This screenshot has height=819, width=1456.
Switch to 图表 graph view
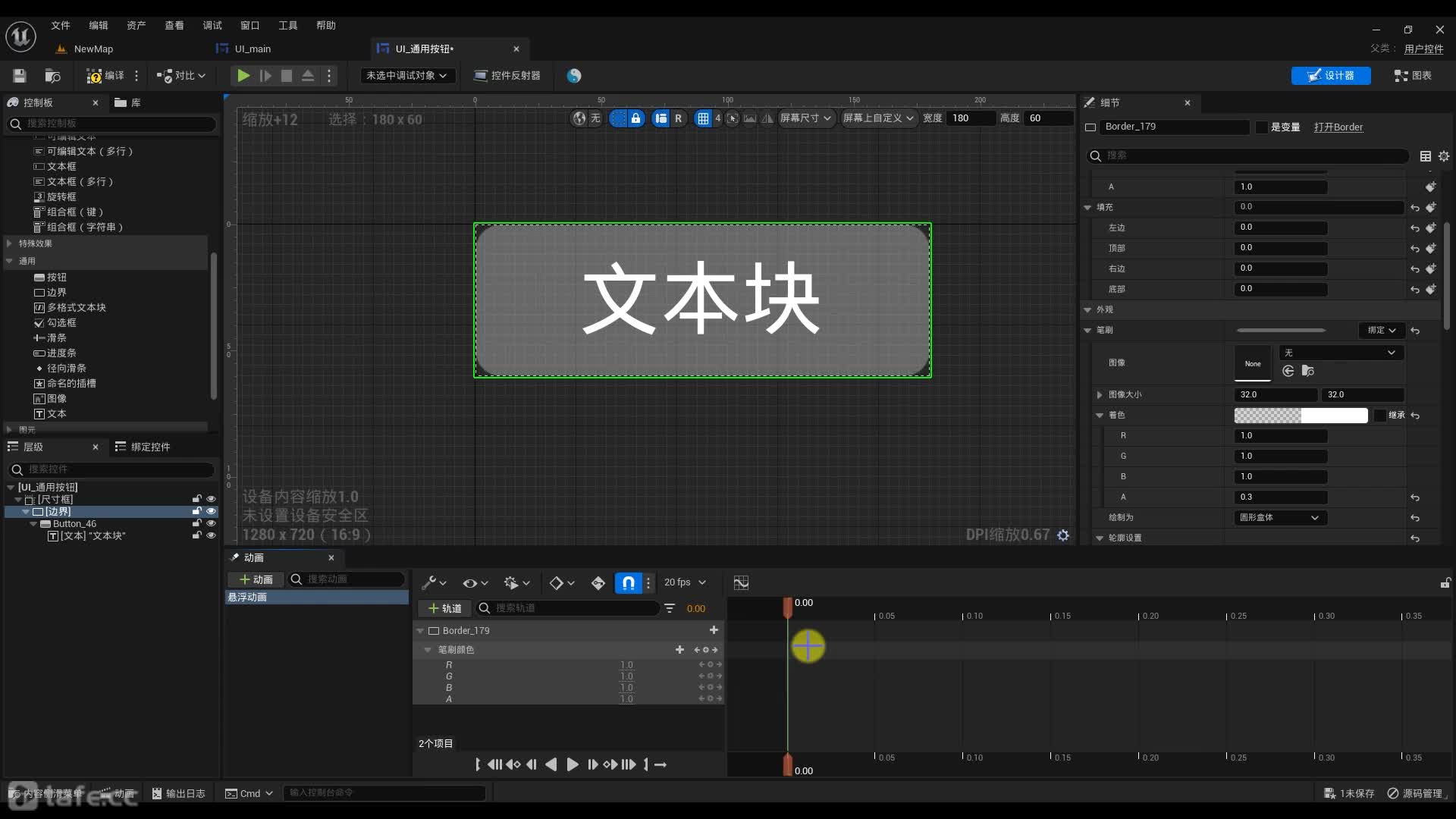tap(1413, 75)
